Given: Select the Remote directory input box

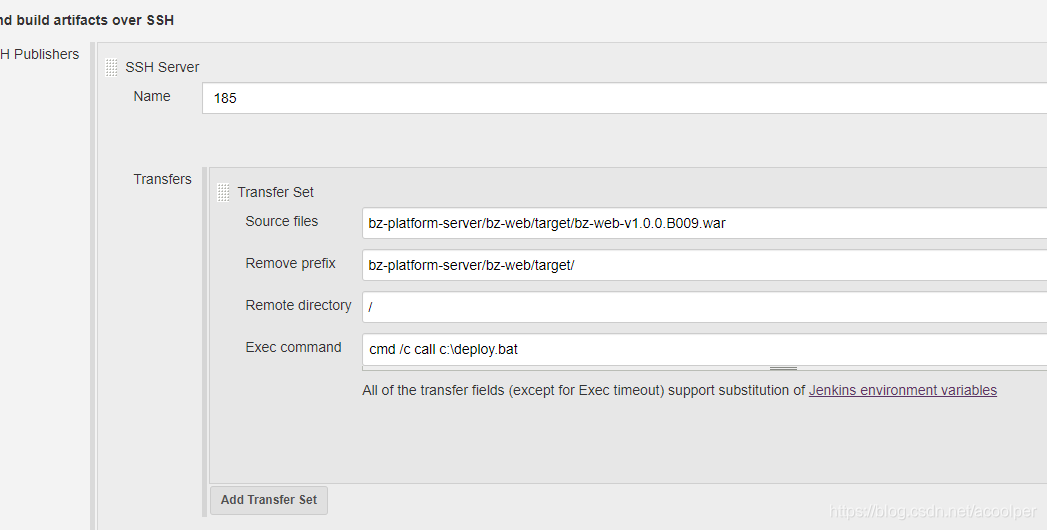Looking at the screenshot, I should (704, 307).
